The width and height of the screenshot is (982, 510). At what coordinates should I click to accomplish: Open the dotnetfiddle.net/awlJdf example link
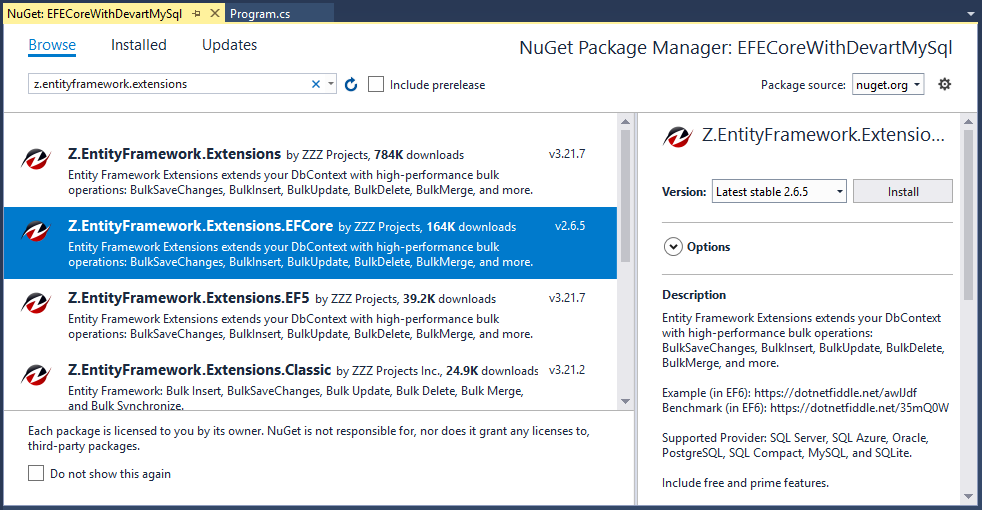(x=835, y=393)
